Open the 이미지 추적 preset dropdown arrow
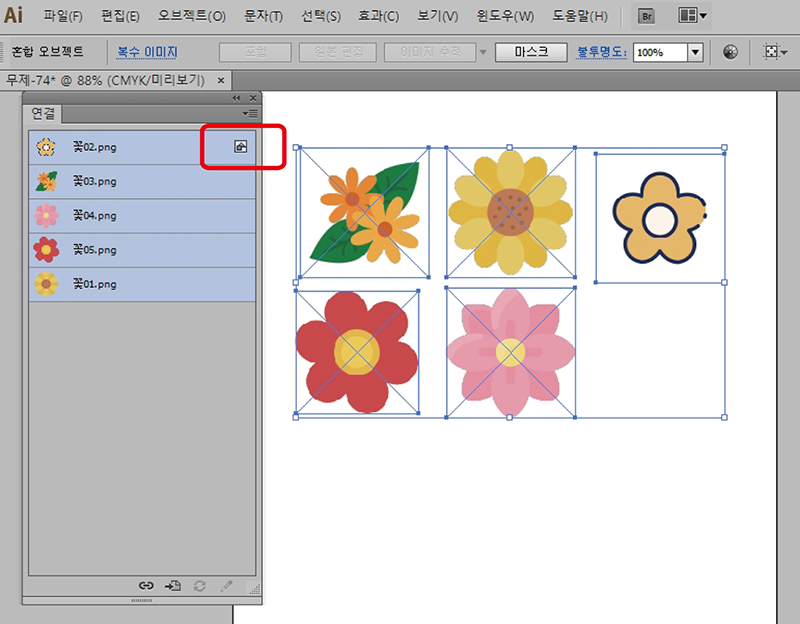800x624 pixels. pos(483,52)
